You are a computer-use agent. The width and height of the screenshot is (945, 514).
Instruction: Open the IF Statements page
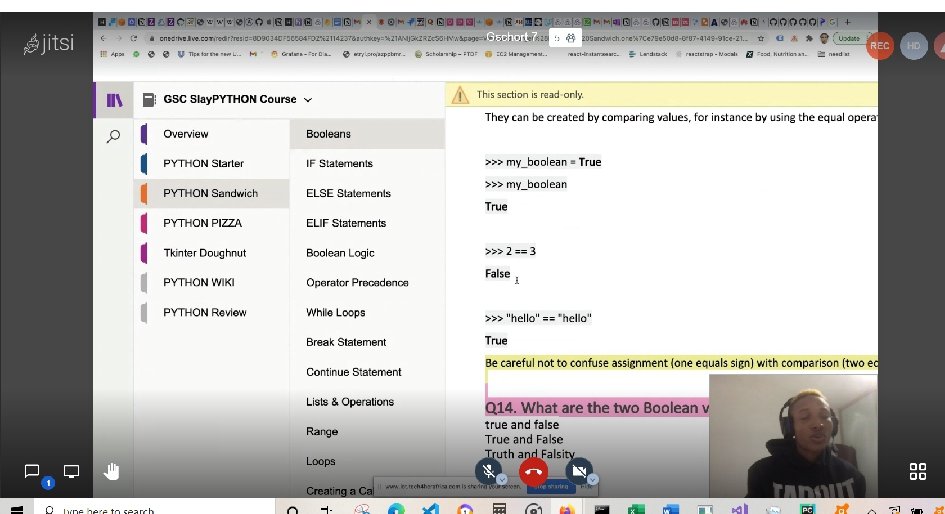[x=367, y=163]
